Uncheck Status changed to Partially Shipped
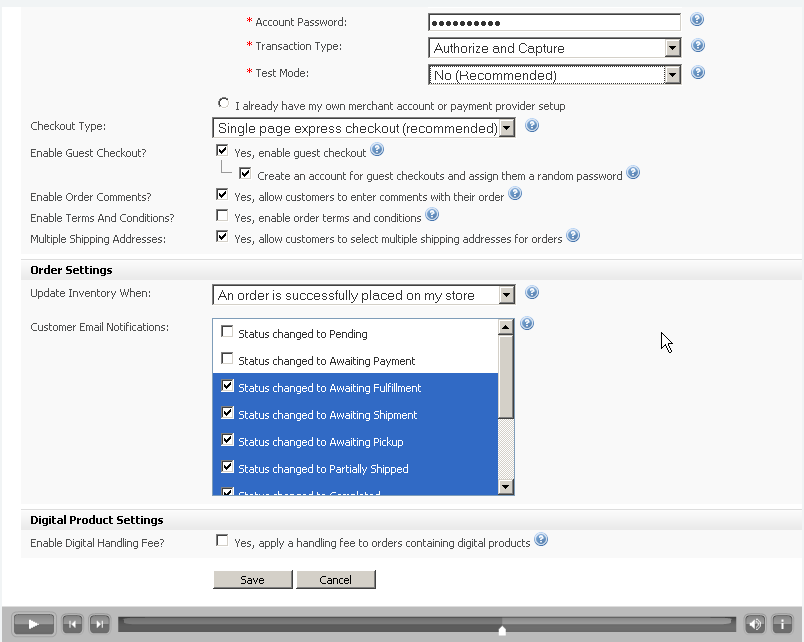This screenshot has height=642, width=804. click(227, 467)
